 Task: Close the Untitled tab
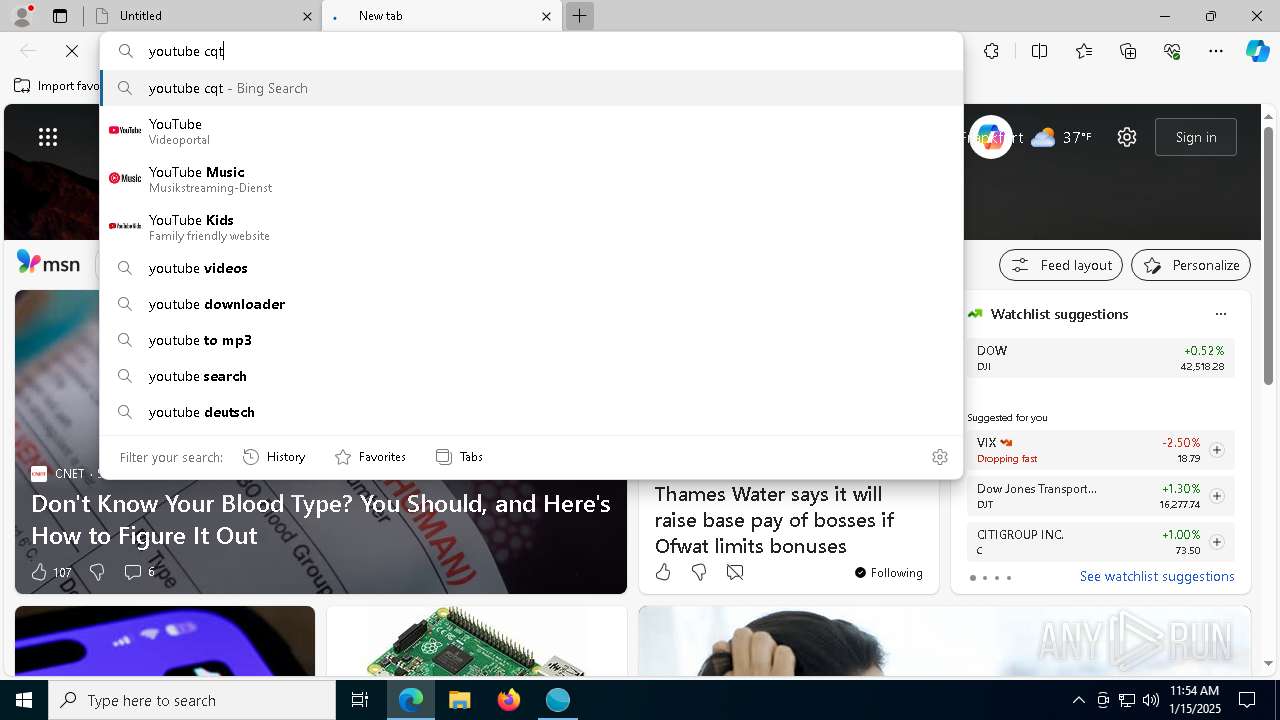click(x=307, y=16)
